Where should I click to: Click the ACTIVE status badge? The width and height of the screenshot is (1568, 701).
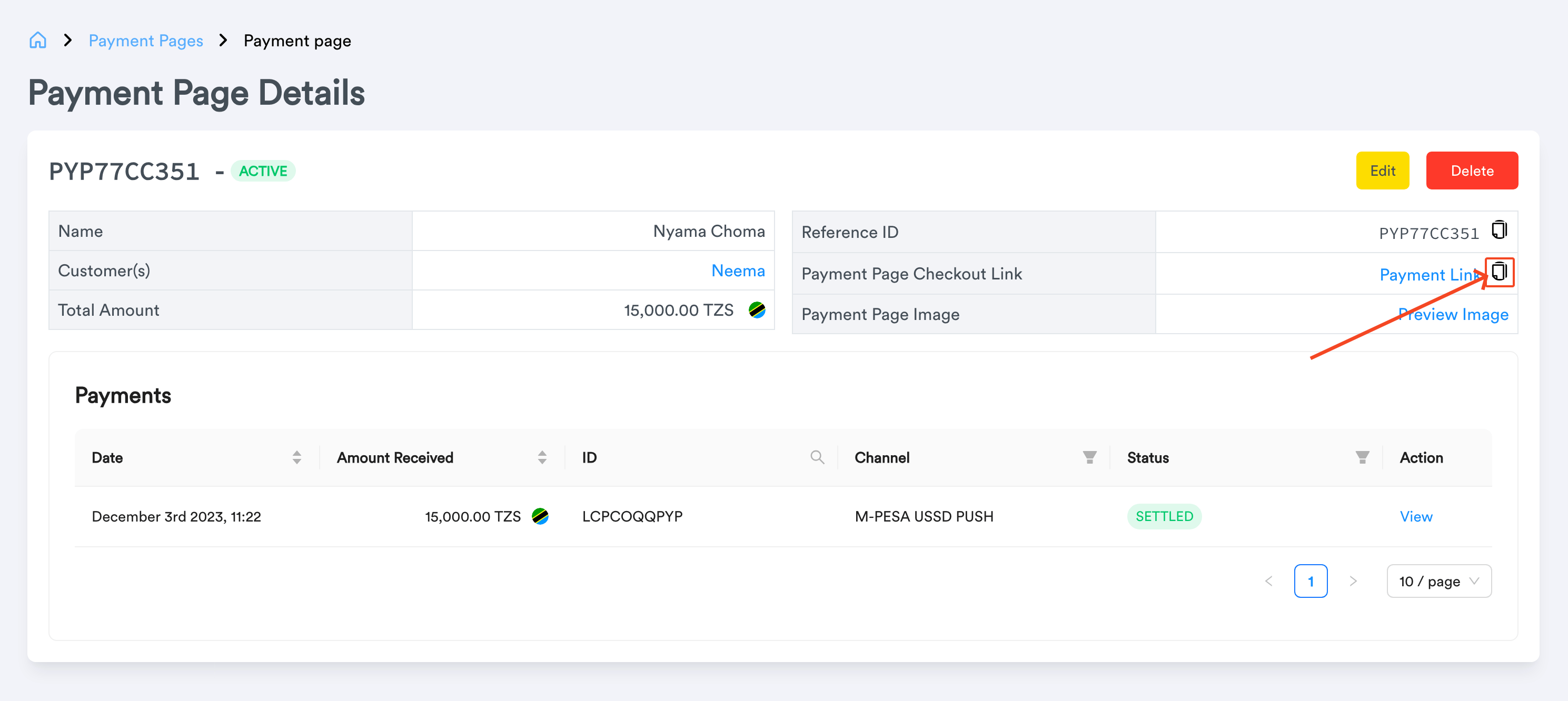coord(263,171)
